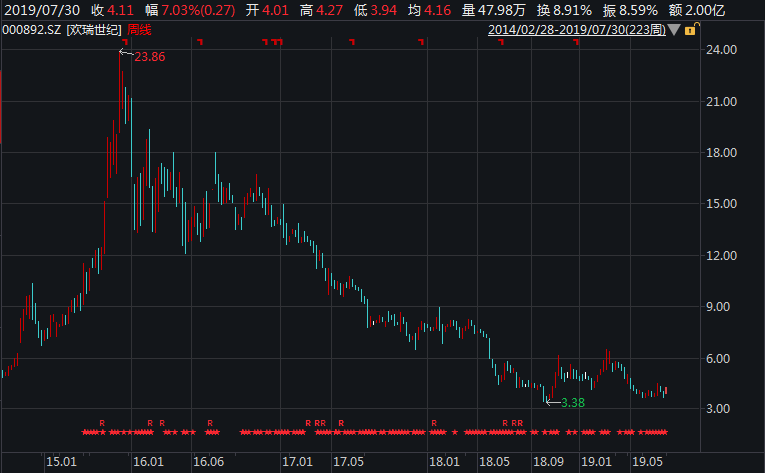
Task: Select the stock name 欢瑞世纪
Action: pos(94,30)
